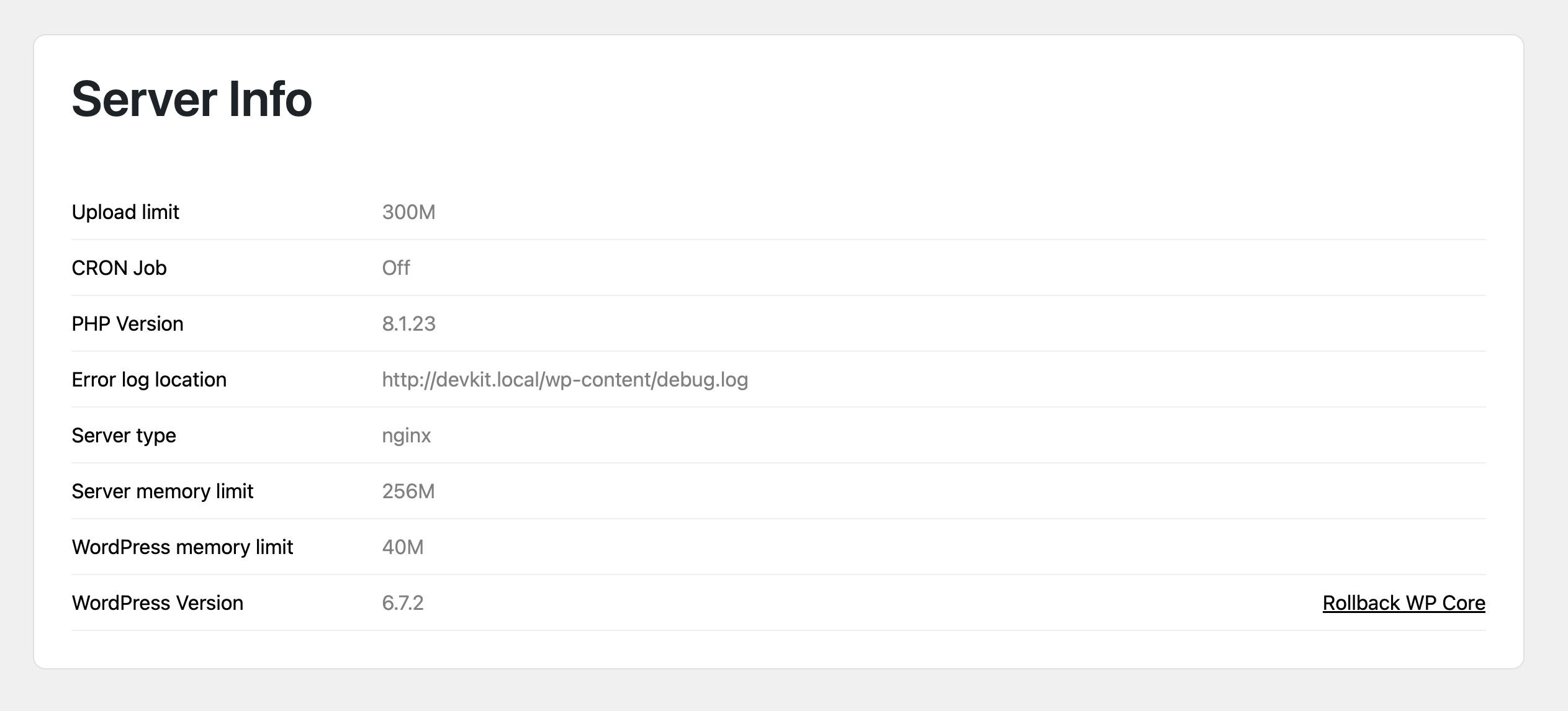Viewport: 1568px width, 711px height.
Task: Select the nginx server type value
Action: 407,436
